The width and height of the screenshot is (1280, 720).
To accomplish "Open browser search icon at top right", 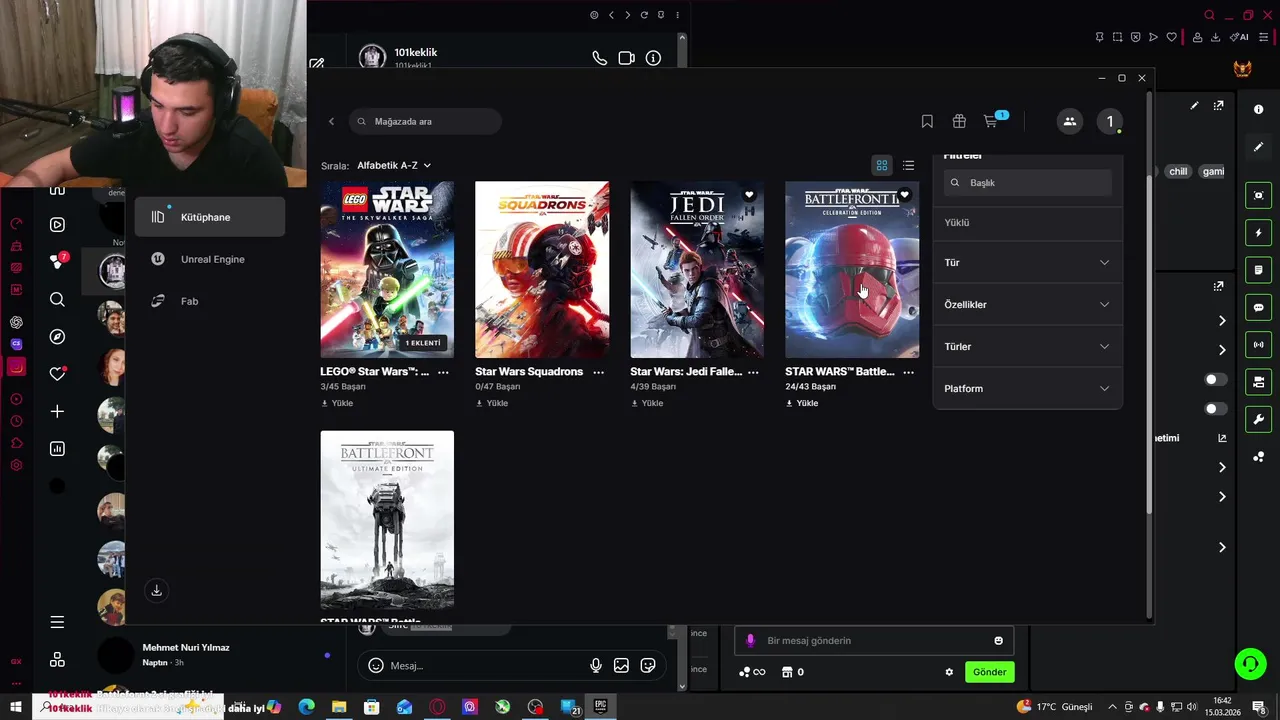I will click(1209, 15).
